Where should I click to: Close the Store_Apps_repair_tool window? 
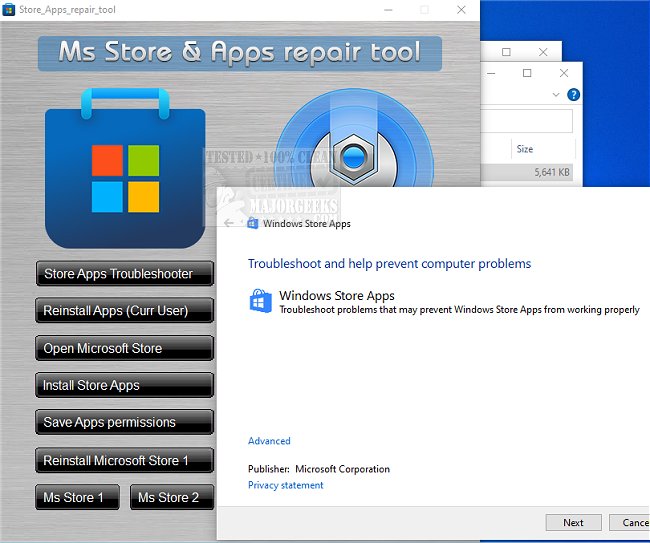pyautogui.click(x=461, y=10)
